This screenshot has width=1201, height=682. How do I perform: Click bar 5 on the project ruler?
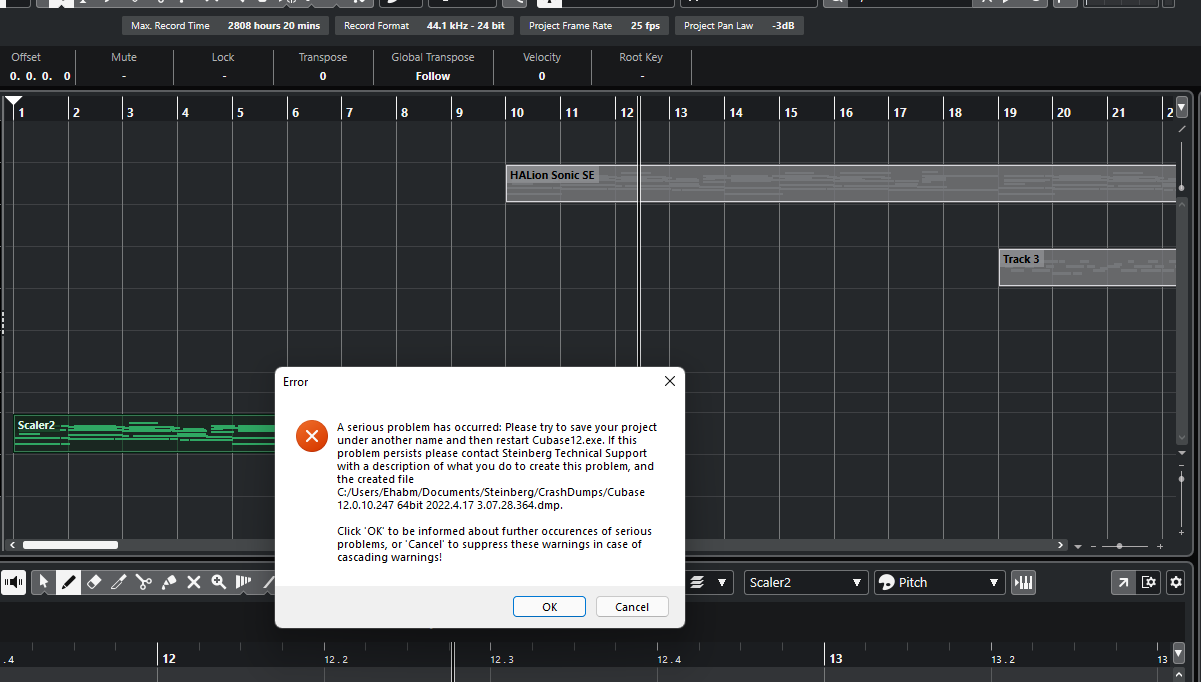click(x=239, y=112)
